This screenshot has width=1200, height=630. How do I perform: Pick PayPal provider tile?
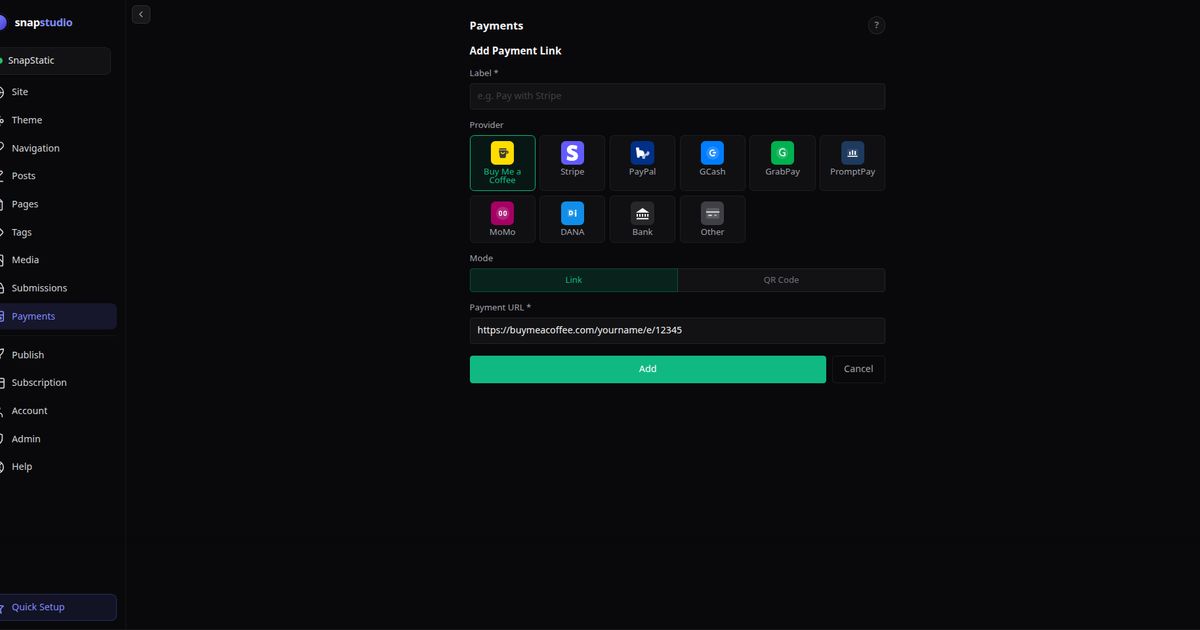(642, 163)
